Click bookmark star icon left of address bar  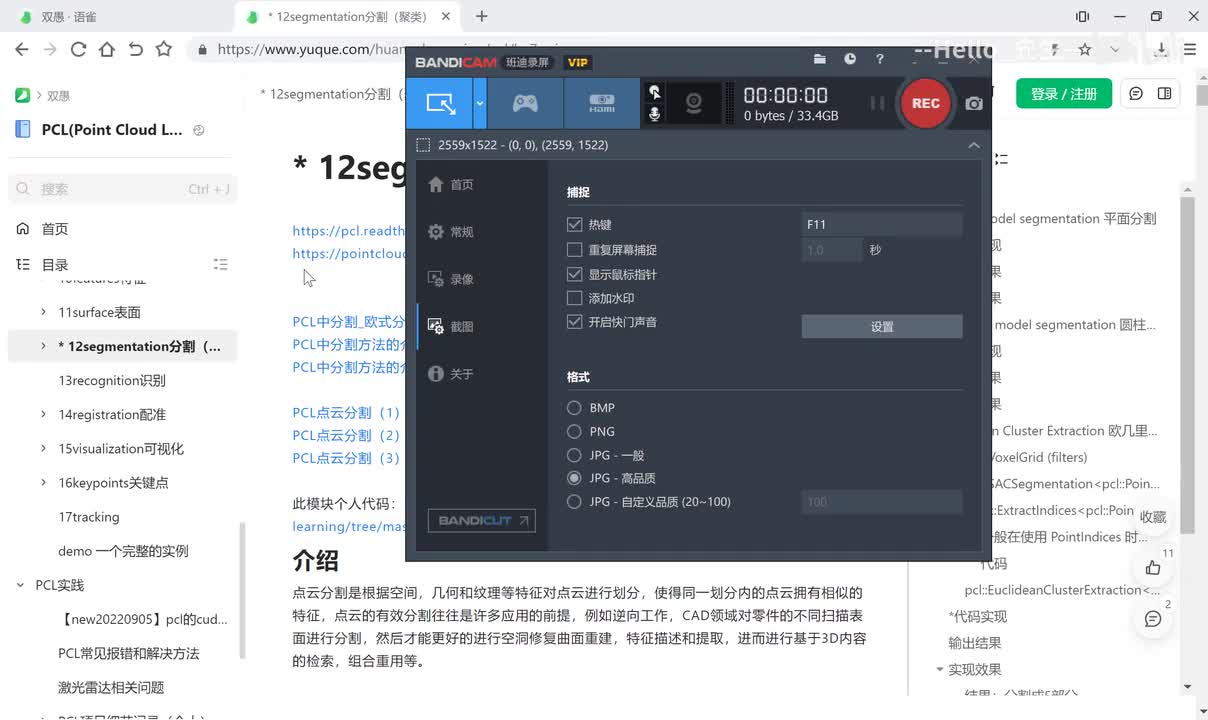tap(164, 49)
